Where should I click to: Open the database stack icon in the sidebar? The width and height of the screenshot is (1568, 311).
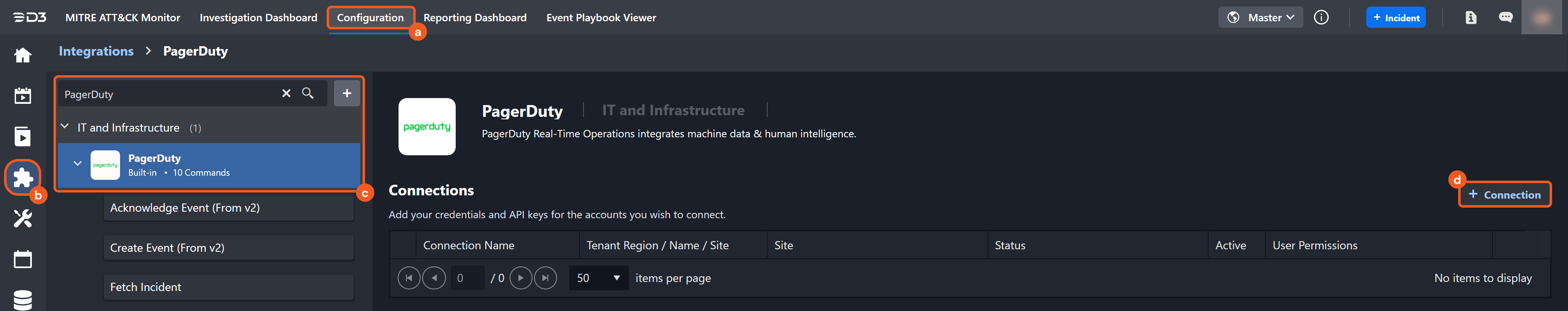tap(22, 300)
